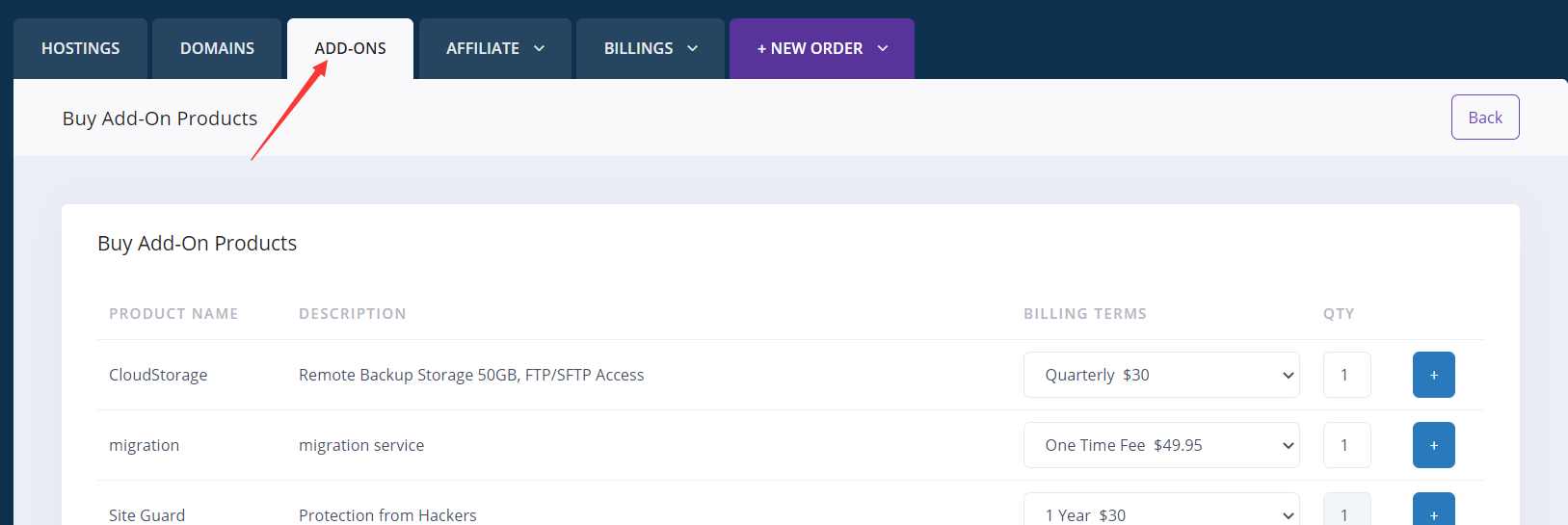Open the Affiliate tab
1568x525 pixels.
(x=483, y=48)
